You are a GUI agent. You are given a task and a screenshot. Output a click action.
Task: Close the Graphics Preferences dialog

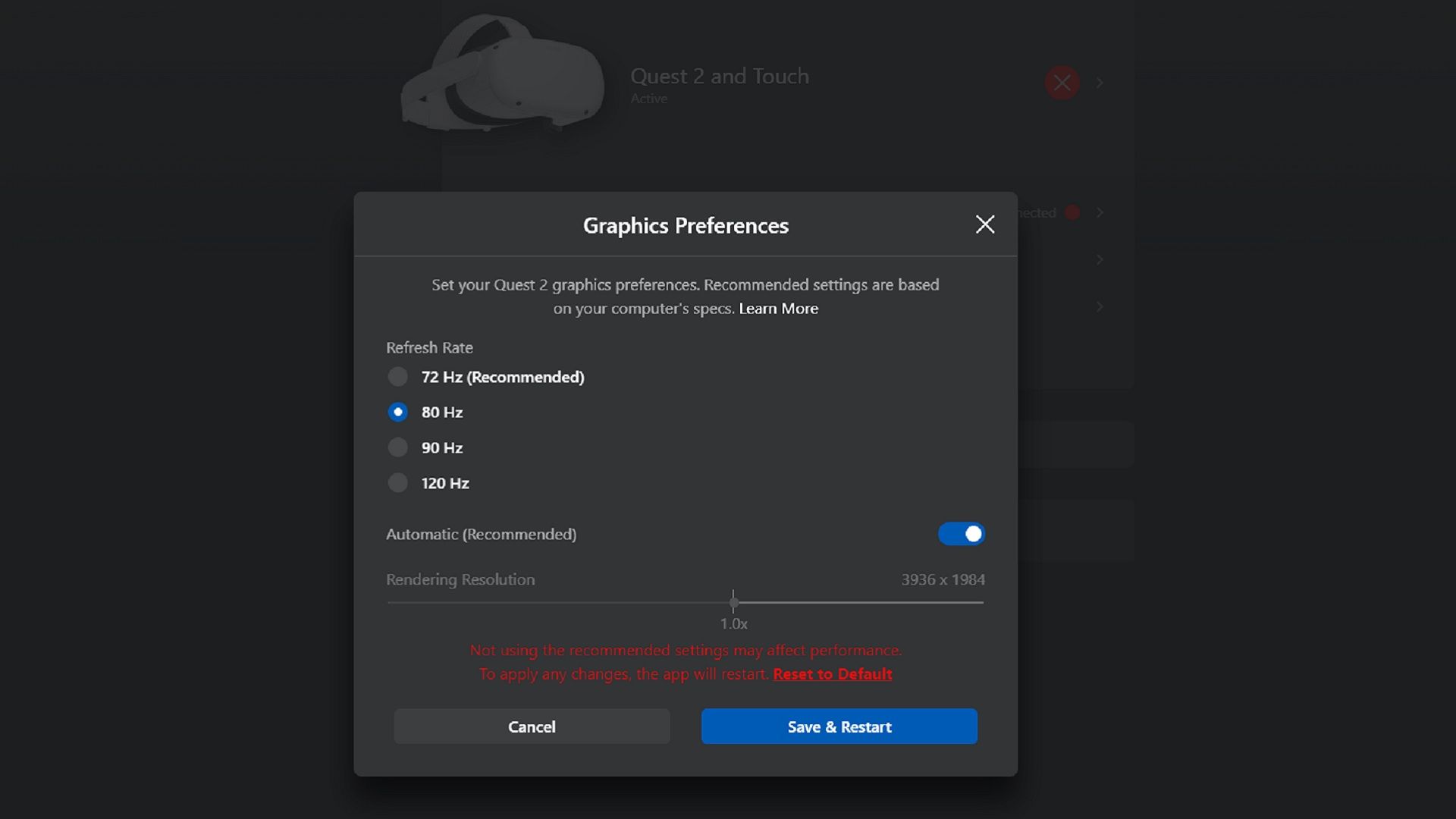pyautogui.click(x=984, y=224)
